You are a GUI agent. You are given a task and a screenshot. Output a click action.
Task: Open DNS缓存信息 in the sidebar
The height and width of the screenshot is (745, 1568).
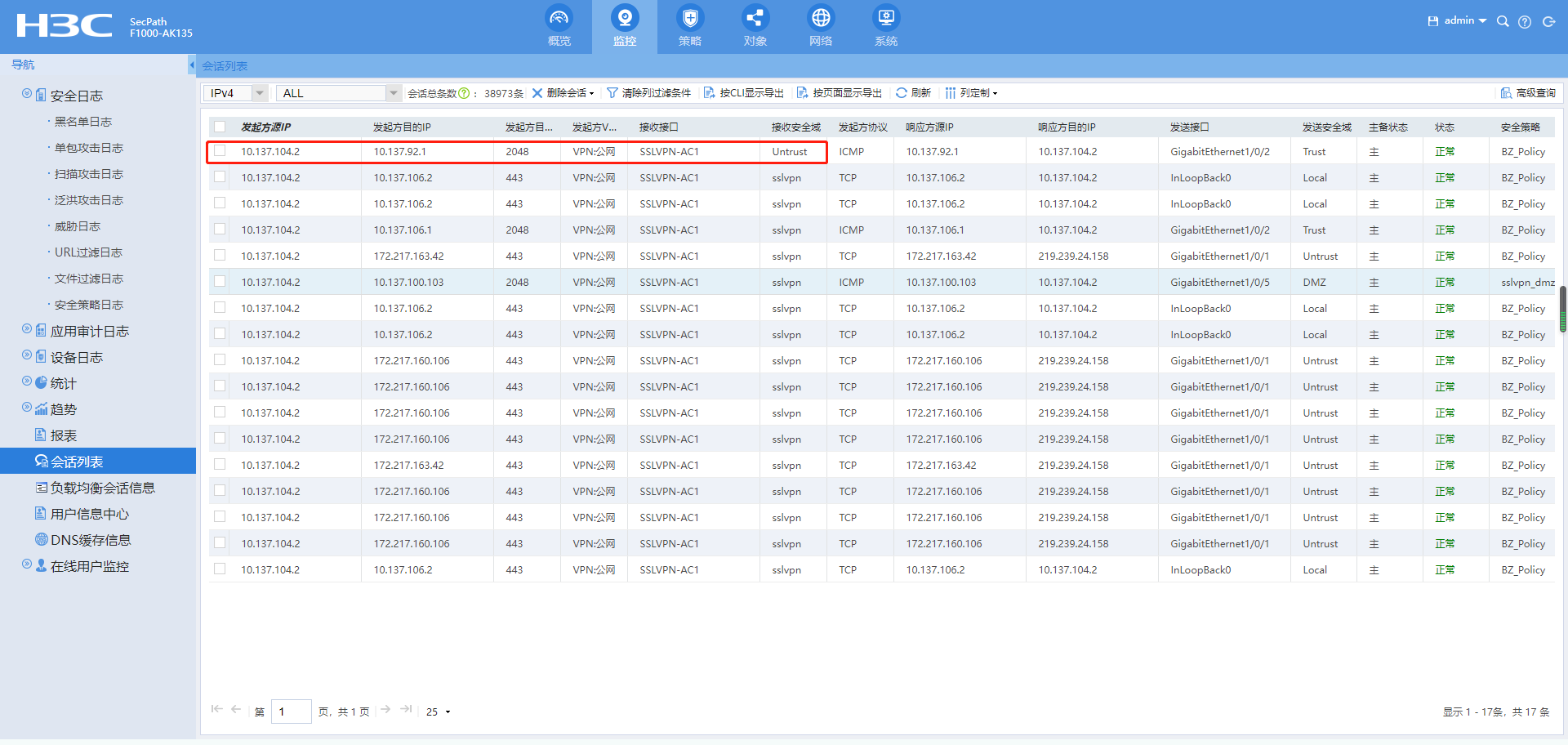pyautogui.click(x=91, y=540)
